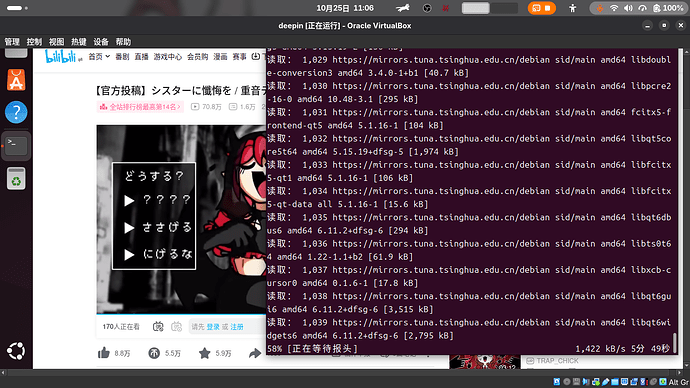Open 赛事 in bilibili navigation
The image size is (690, 388).
coord(239,56)
